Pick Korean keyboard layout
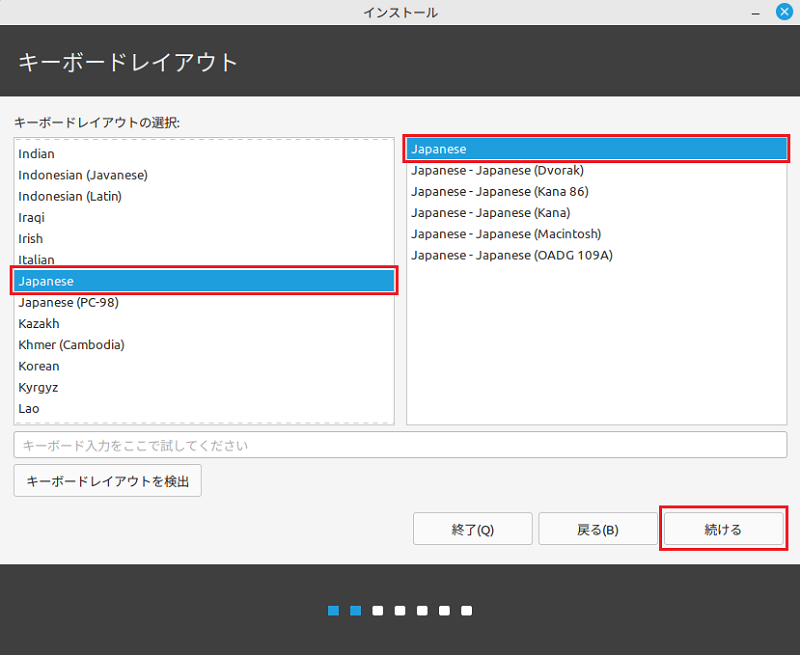The image size is (800, 655). pos(204,366)
